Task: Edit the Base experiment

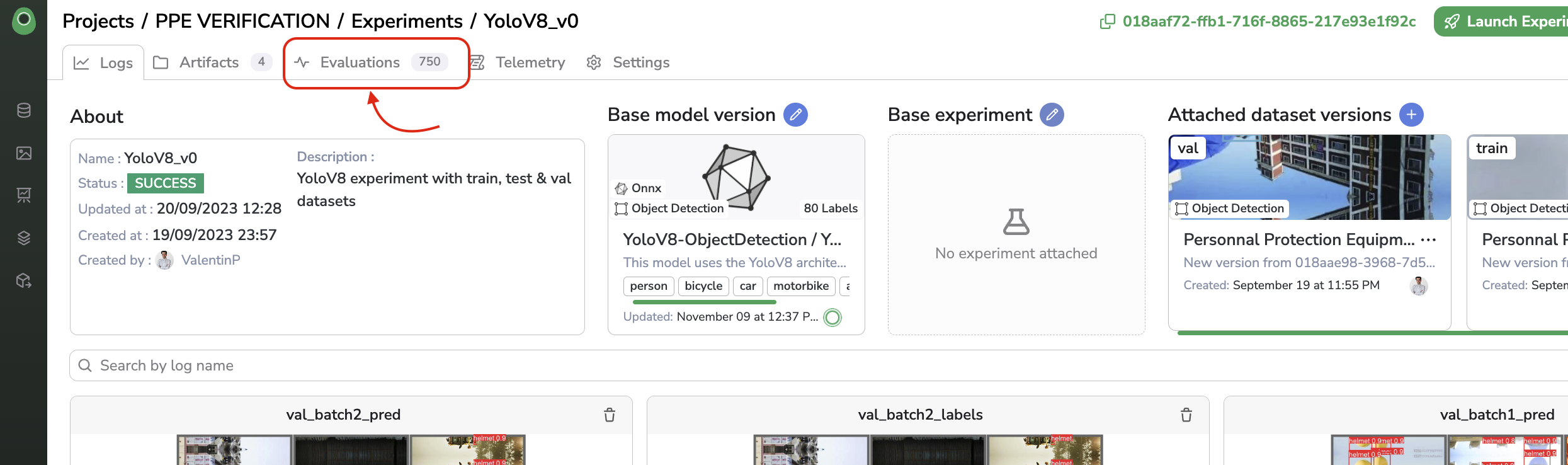Action: [1052, 115]
